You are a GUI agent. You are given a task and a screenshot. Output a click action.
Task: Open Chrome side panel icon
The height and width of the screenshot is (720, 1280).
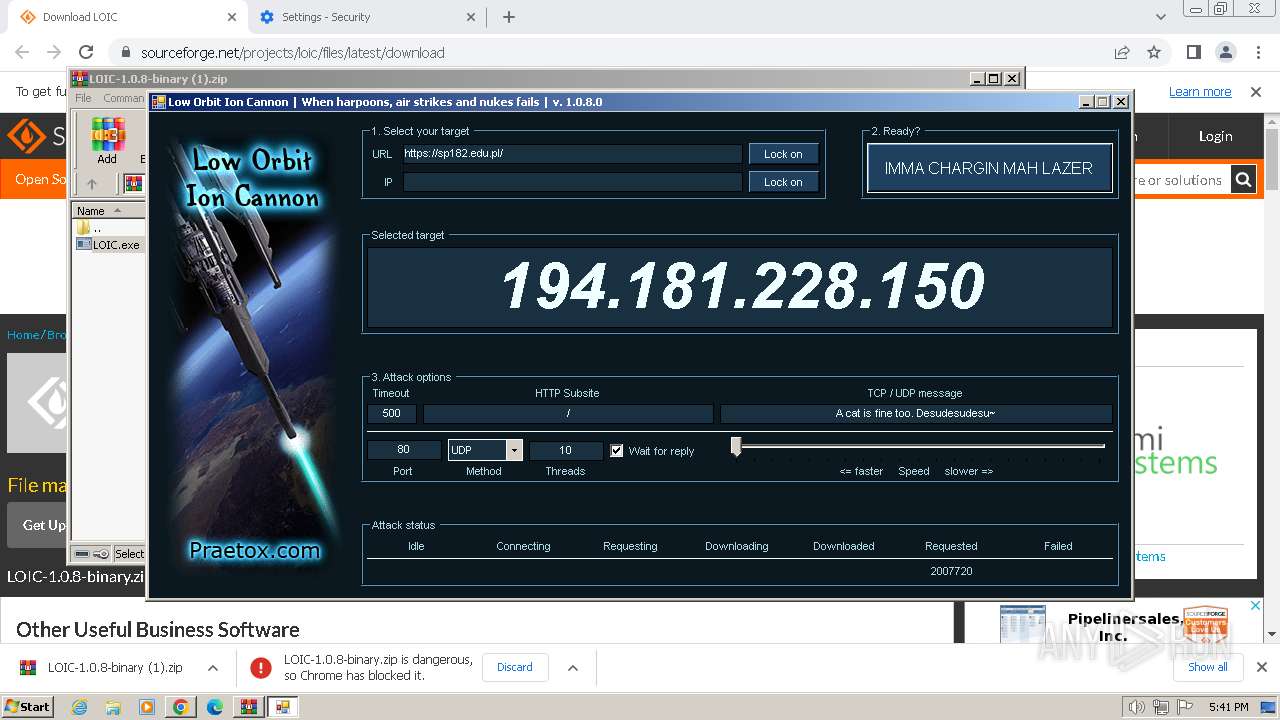1193,52
